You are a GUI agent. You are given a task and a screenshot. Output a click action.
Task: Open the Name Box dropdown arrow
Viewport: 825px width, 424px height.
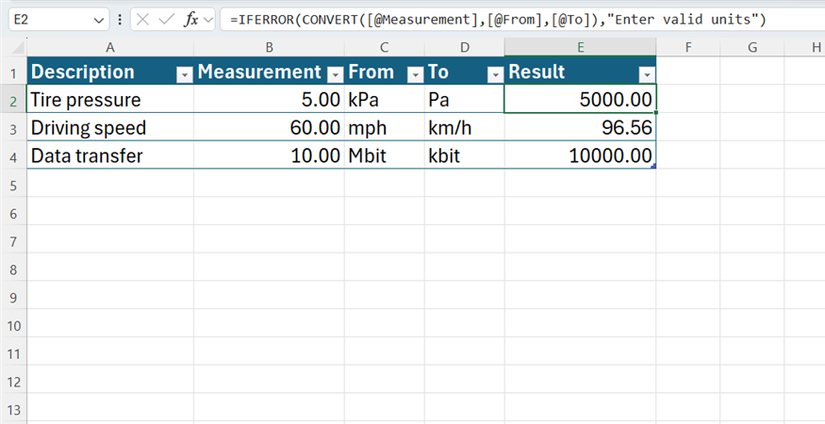98,21
